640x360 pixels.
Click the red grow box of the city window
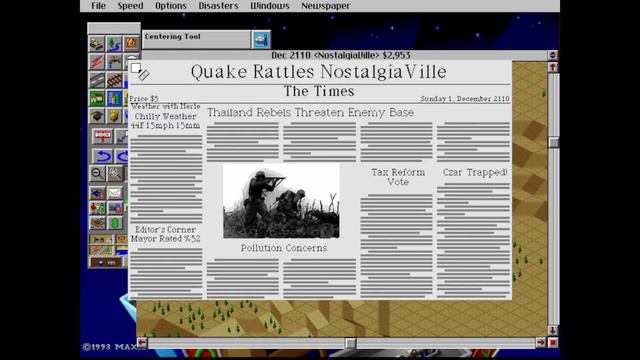(553, 343)
